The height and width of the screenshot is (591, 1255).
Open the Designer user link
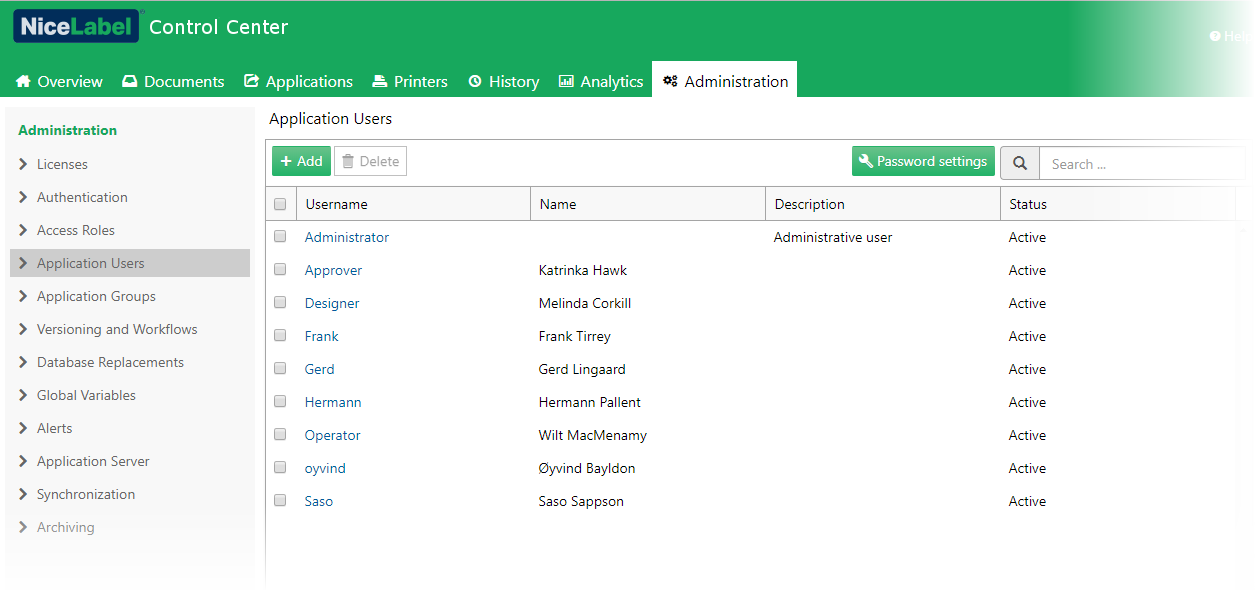[x=332, y=303]
